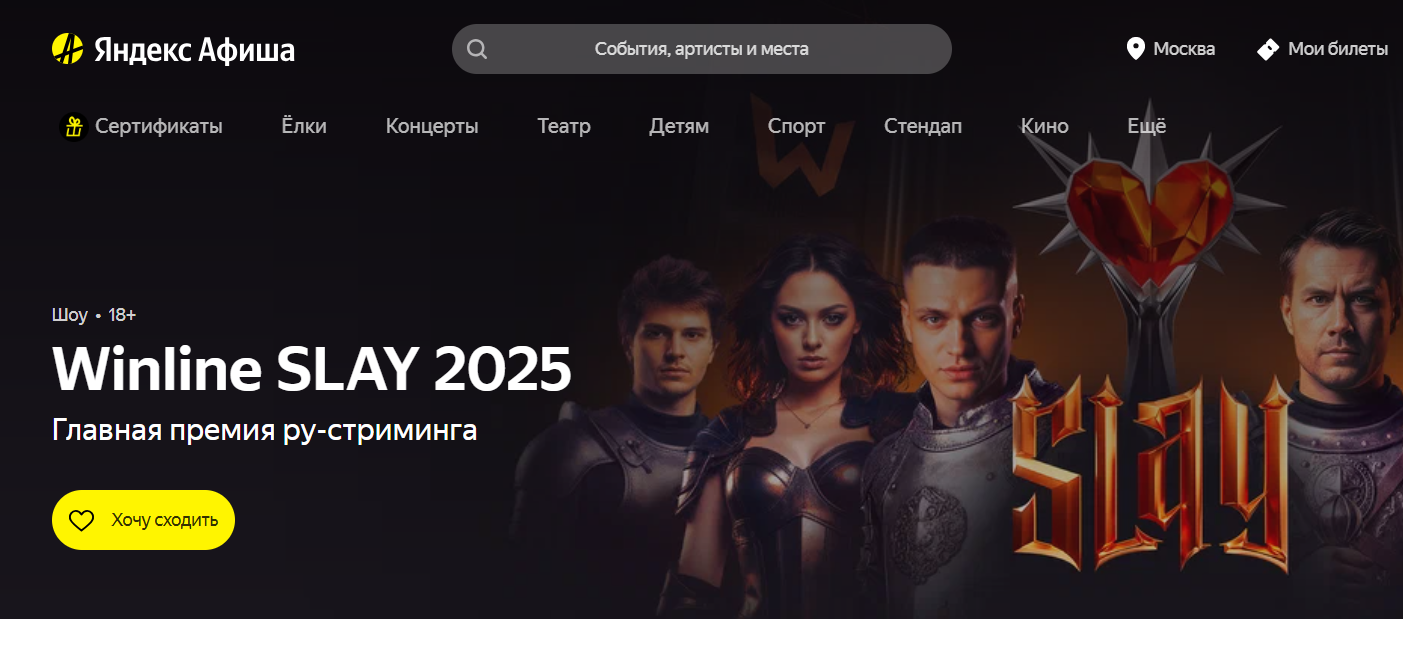Go to the Кино section
The width and height of the screenshot is (1403, 649).
pos(1045,127)
